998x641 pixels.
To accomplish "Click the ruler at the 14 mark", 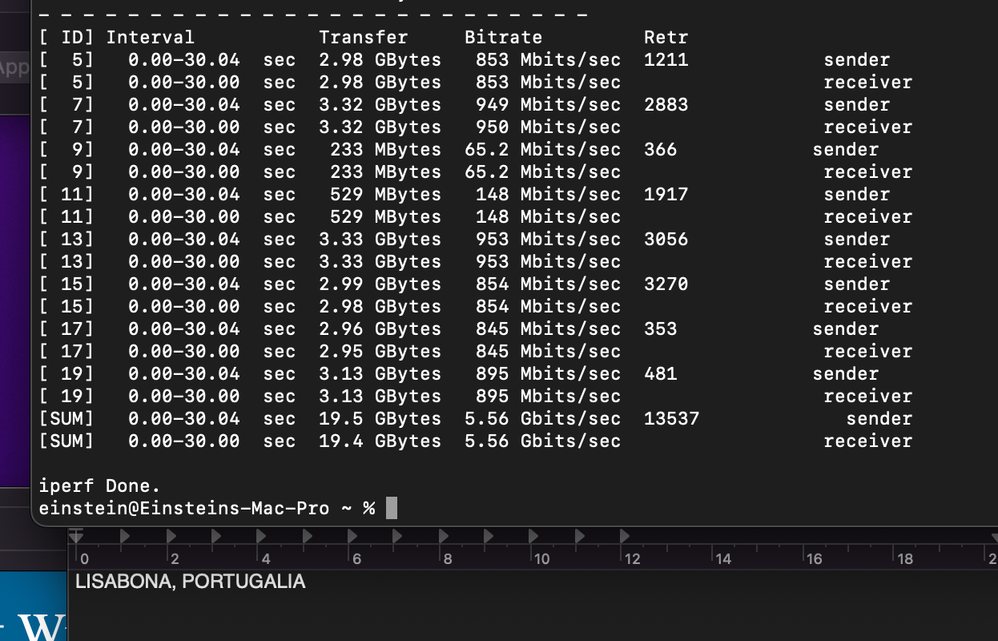I will coord(721,558).
